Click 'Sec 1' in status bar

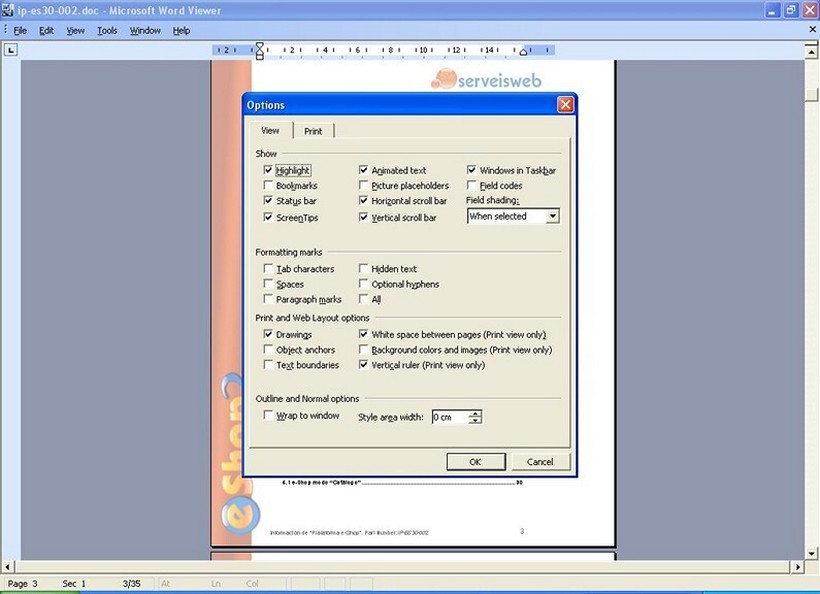pyautogui.click(x=74, y=584)
